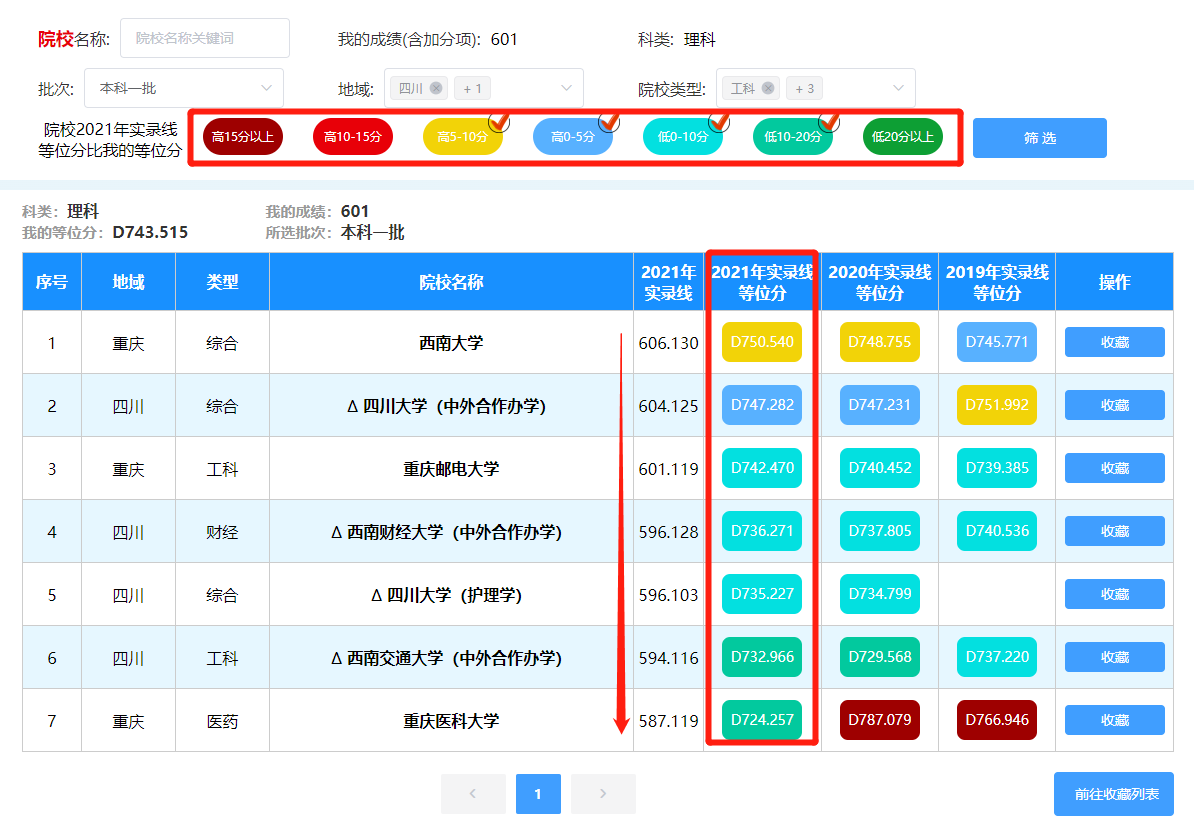
Task: Click the 筛选 filter button
Action: 1039,138
